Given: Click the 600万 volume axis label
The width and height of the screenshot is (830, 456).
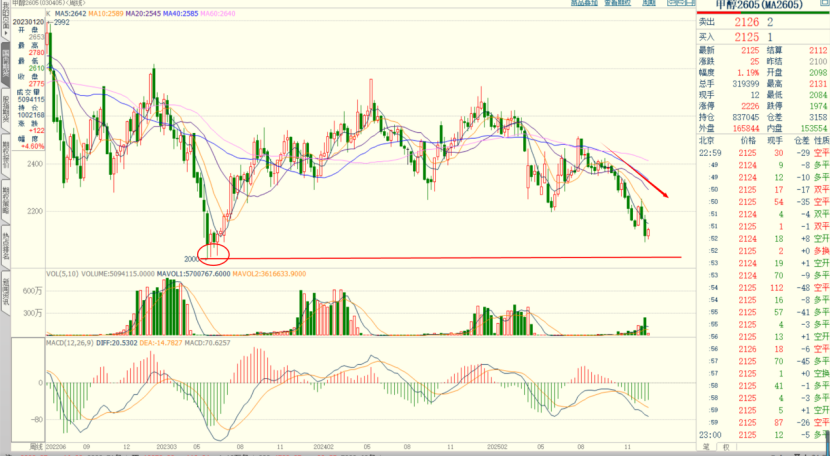Looking at the screenshot, I should [33, 291].
